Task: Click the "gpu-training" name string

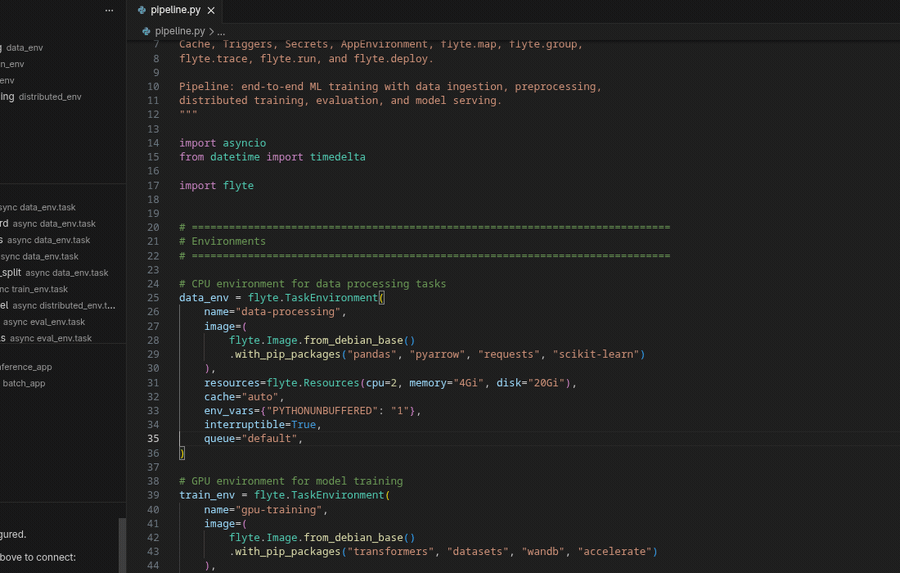Action: [278, 509]
